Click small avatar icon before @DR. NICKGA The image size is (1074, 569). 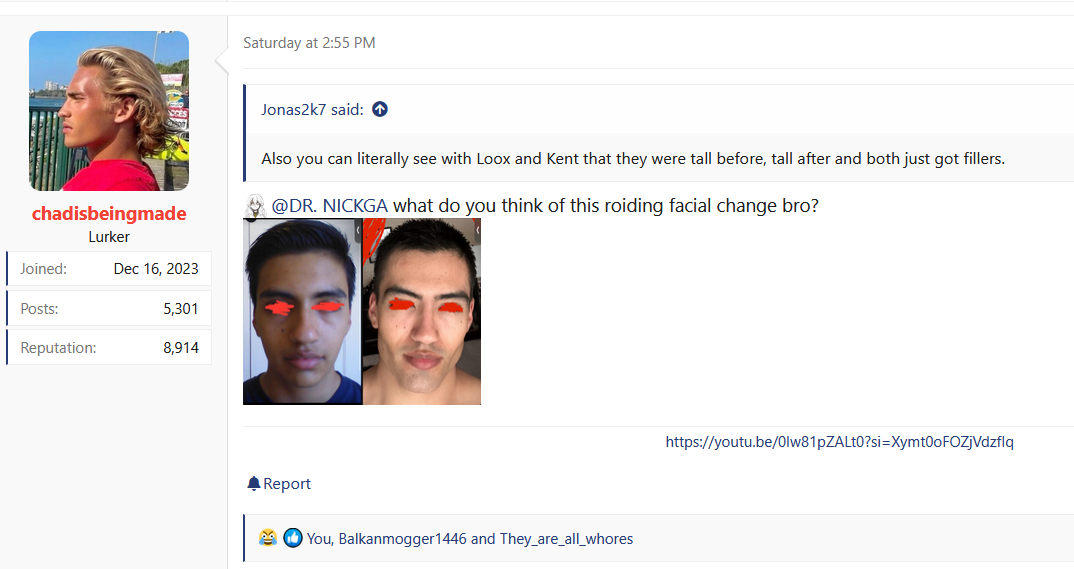255,206
